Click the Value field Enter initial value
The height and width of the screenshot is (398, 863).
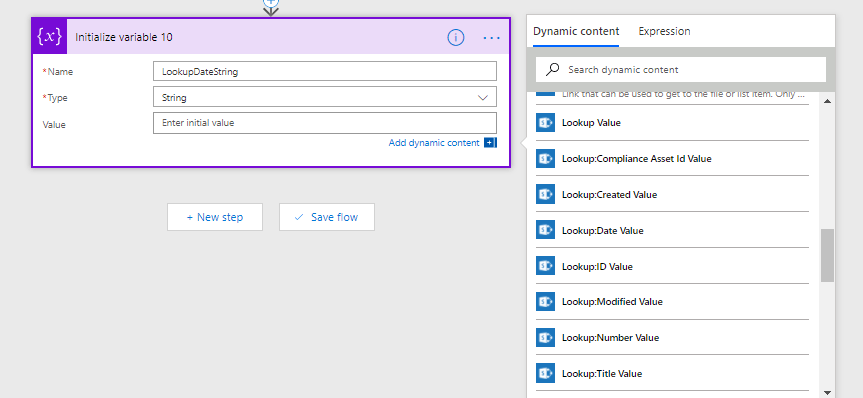pos(325,123)
